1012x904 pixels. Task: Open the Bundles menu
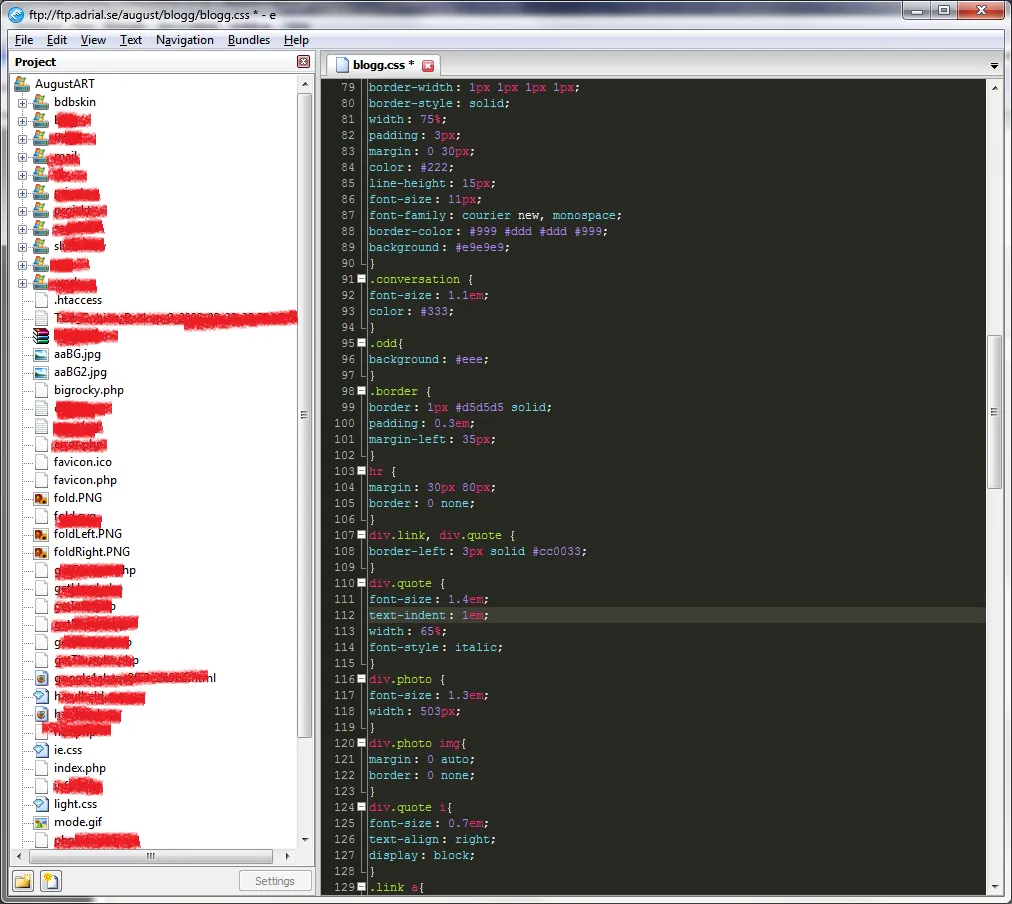(x=248, y=40)
